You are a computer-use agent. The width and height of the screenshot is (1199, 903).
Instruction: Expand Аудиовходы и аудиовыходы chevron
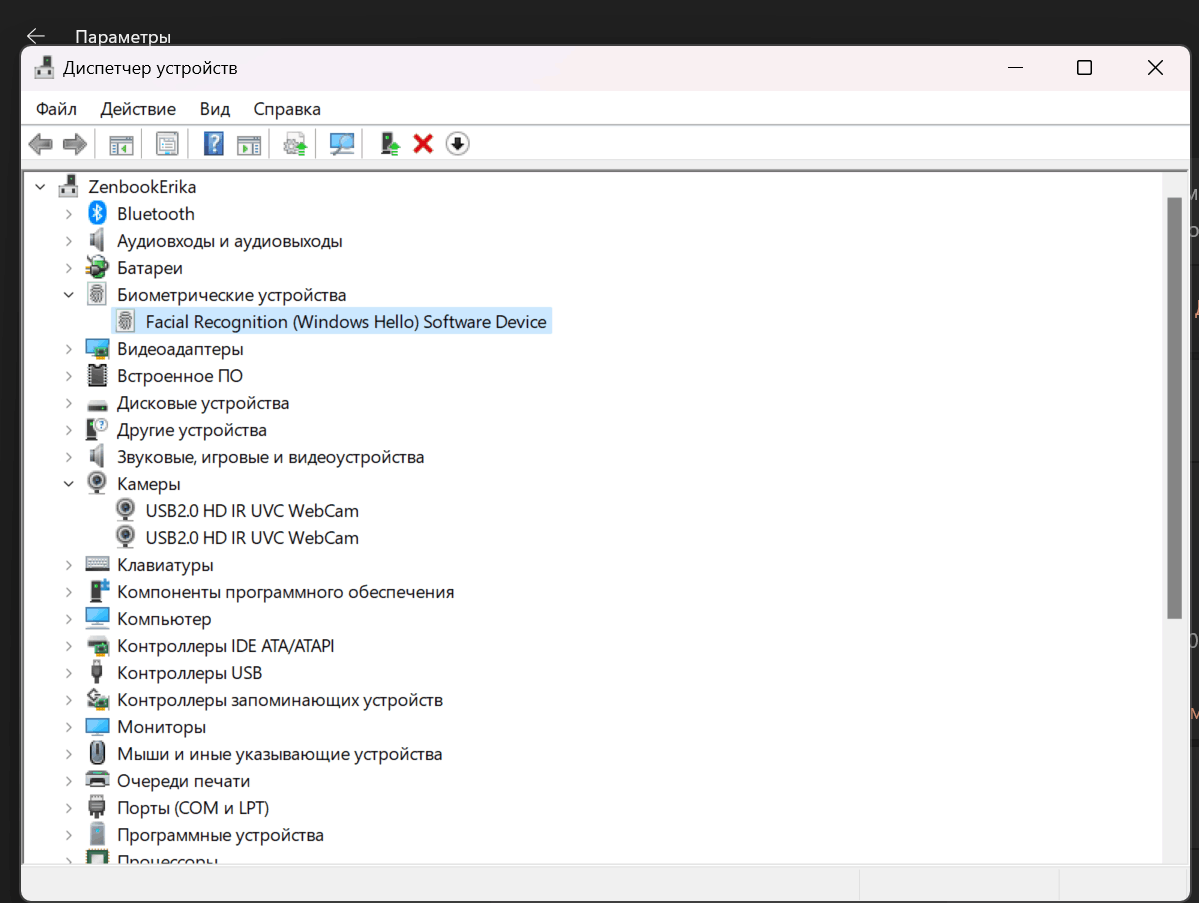coord(69,241)
